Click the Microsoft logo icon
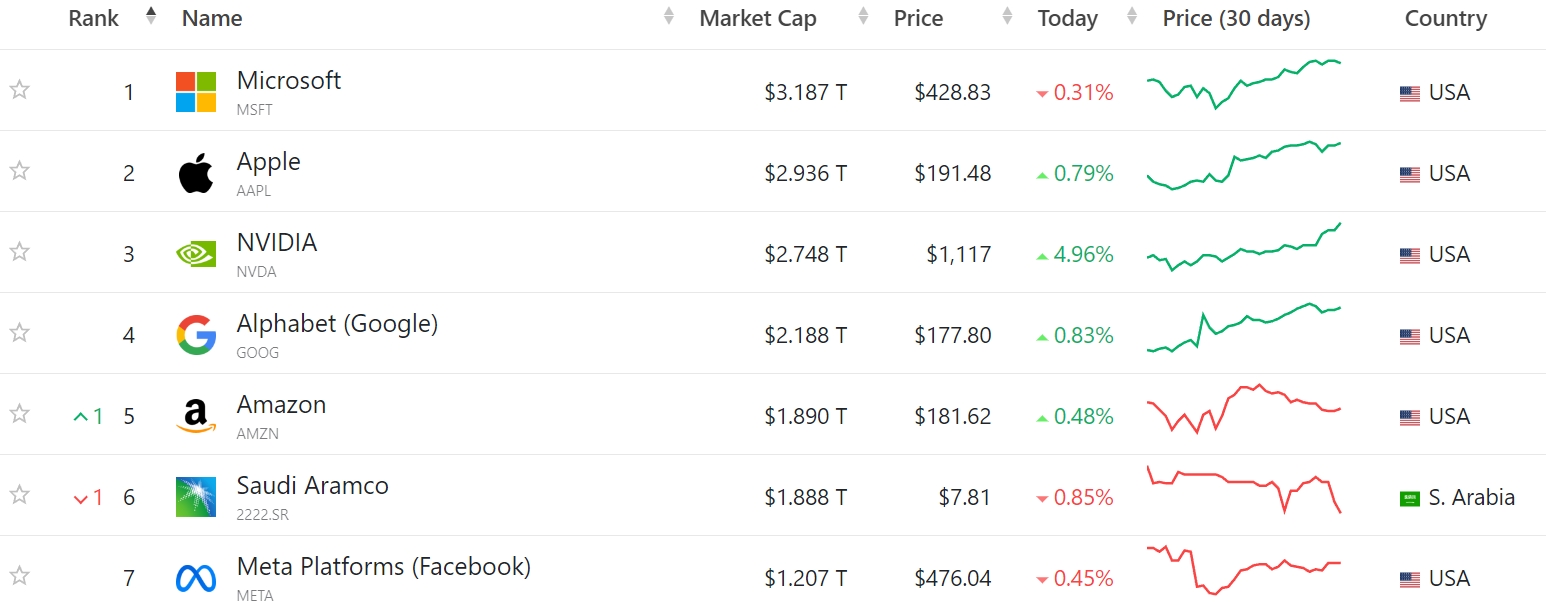The width and height of the screenshot is (1546, 602). 196,92
